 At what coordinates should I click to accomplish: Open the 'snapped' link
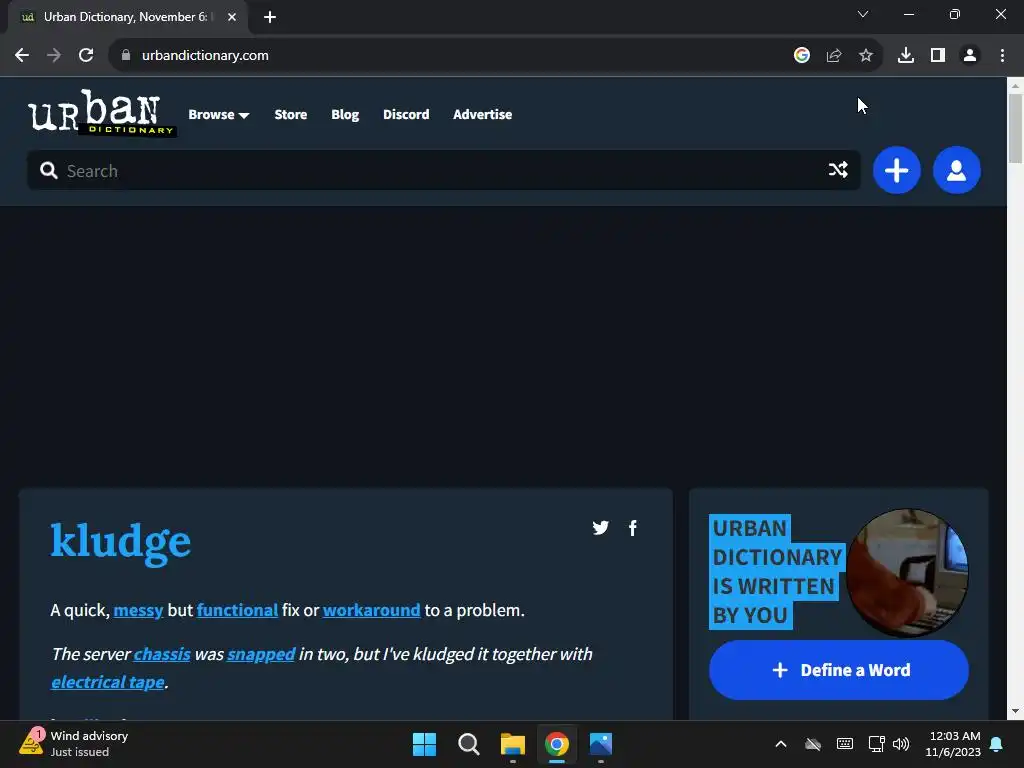click(261, 654)
